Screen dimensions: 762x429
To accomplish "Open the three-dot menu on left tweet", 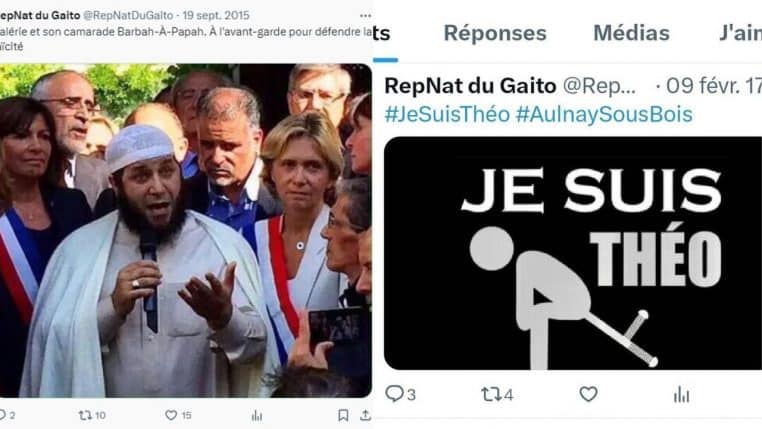I will (365, 16).
